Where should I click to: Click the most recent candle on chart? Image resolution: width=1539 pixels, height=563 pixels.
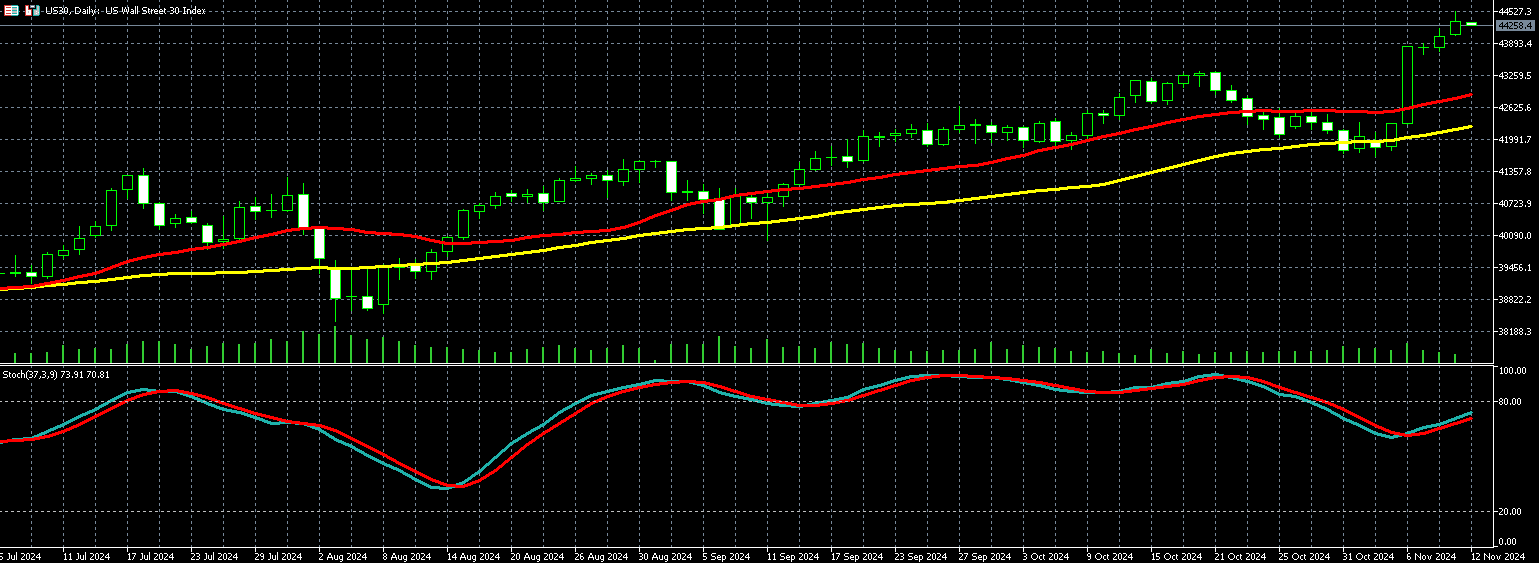click(1471, 23)
